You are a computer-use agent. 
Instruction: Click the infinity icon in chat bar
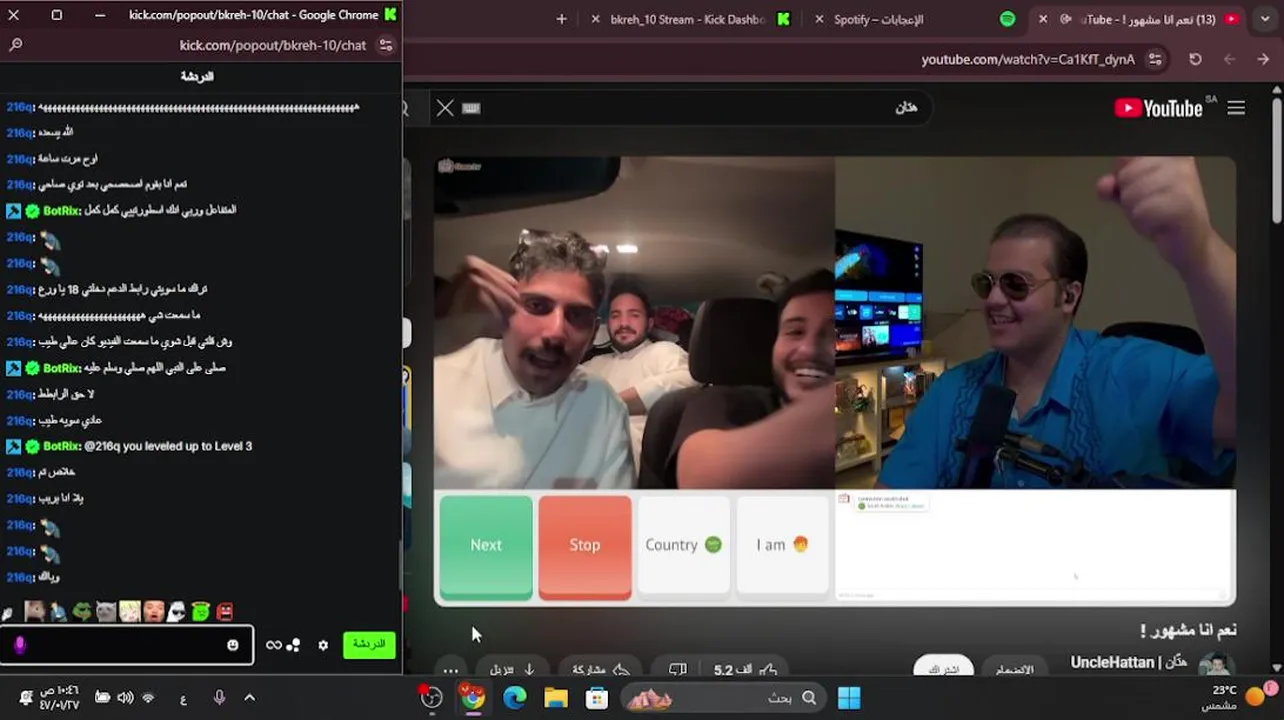(x=273, y=645)
